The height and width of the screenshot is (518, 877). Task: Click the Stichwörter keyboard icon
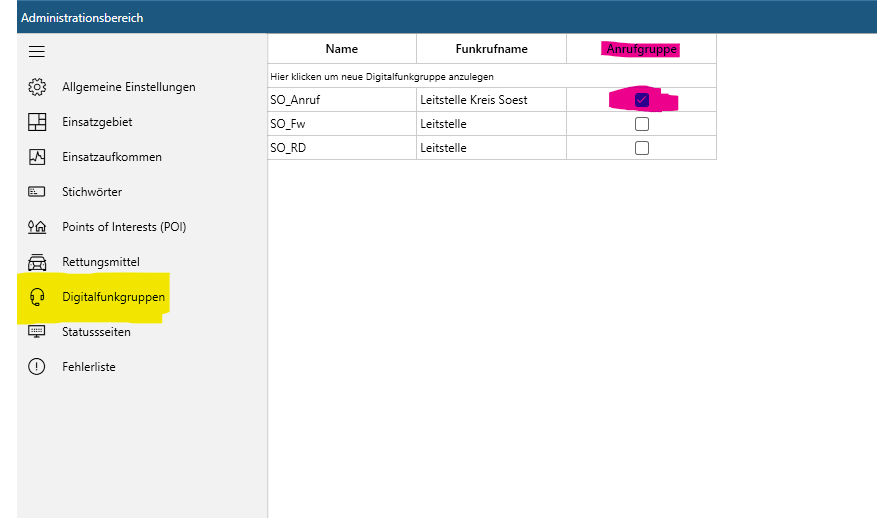tap(37, 192)
